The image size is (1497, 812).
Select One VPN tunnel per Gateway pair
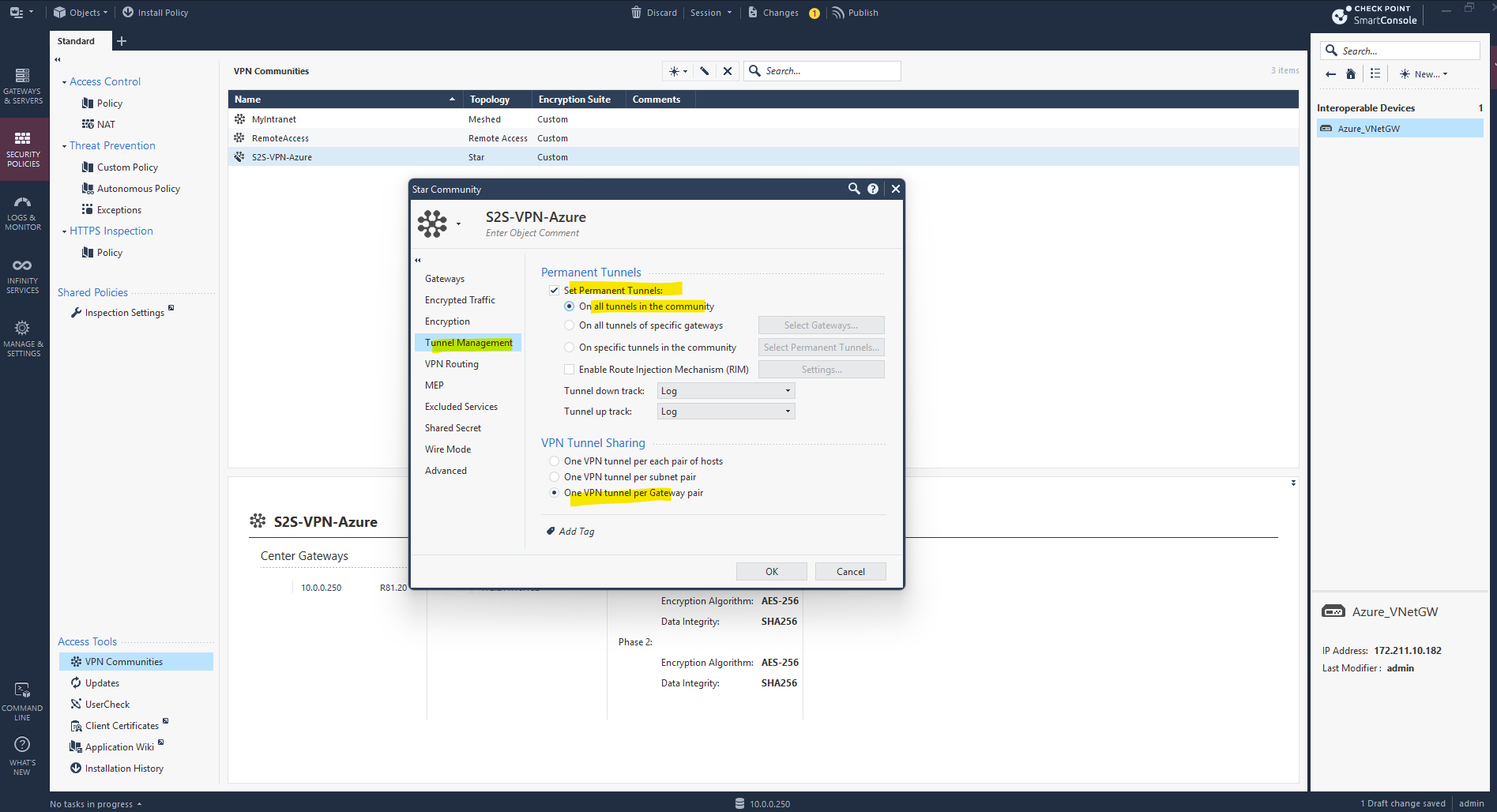point(554,493)
